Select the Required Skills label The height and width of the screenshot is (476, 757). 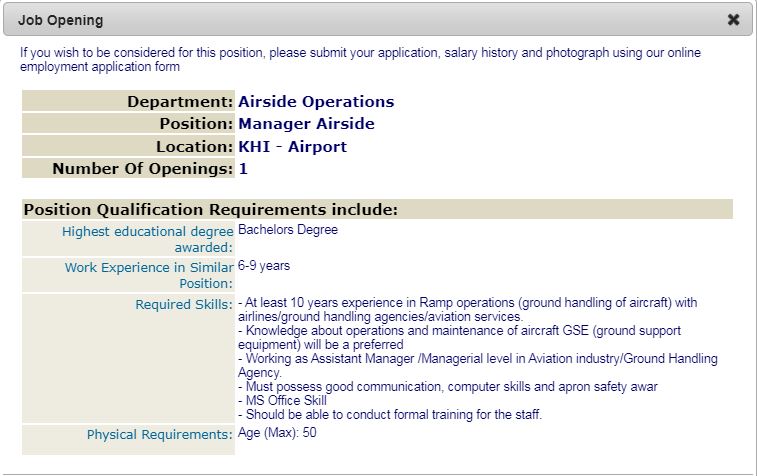[x=184, y=305]
